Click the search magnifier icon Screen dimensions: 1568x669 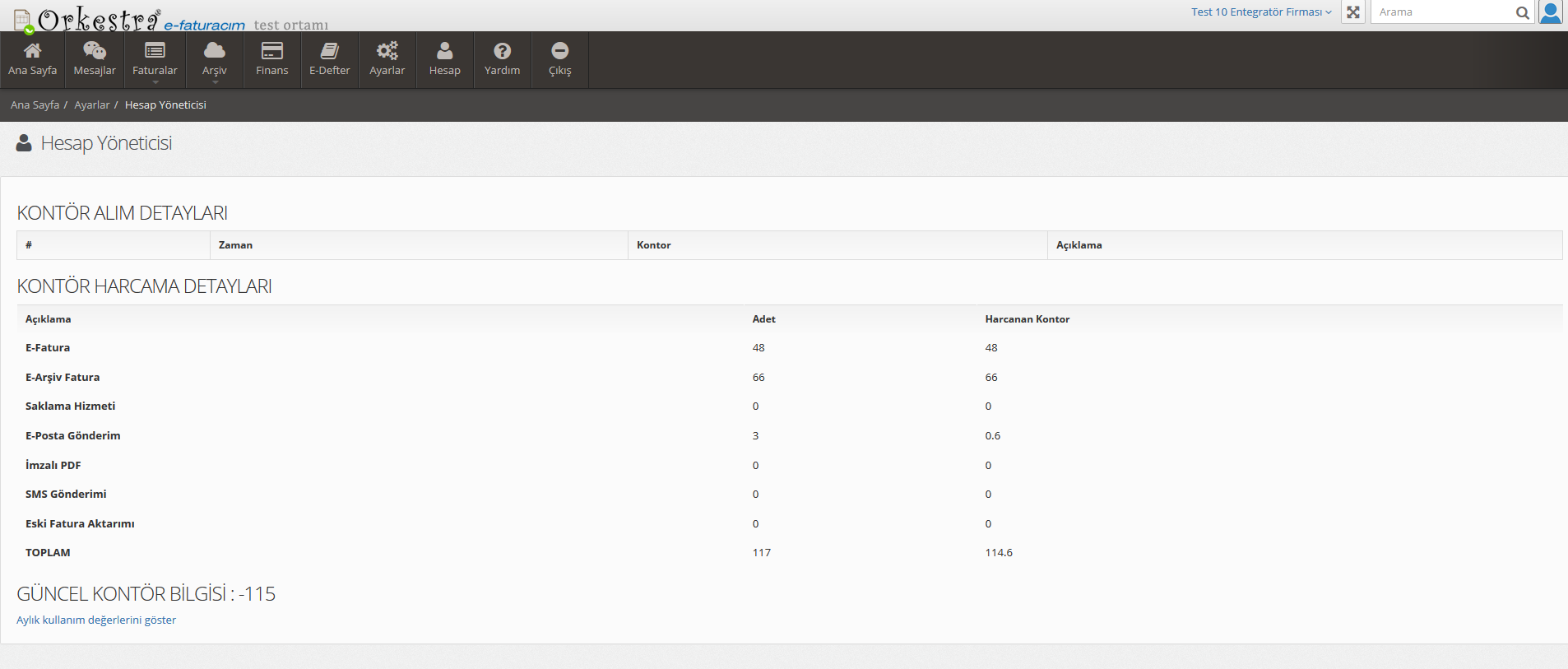pos(1523,12)
